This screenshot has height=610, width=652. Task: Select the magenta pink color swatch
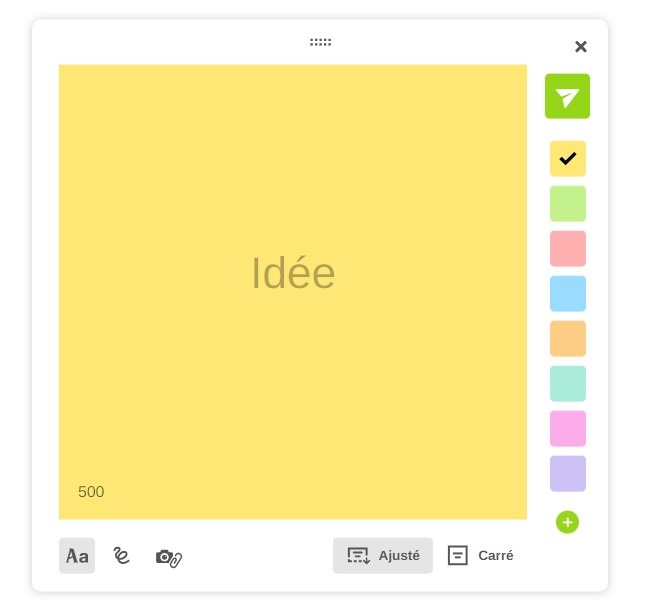[x=567, y=428]
